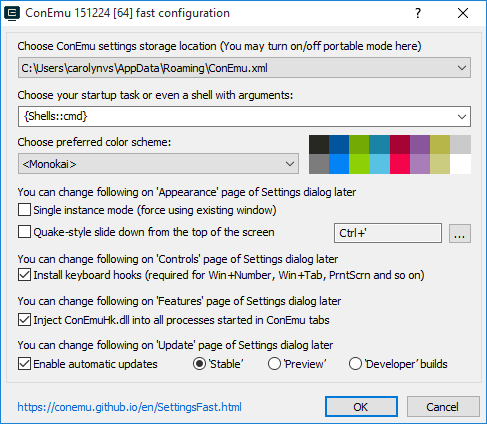Viewport: 487px width, 424px height.
Task: Open the SettingsFast.html help link
Action: (130, 407)
